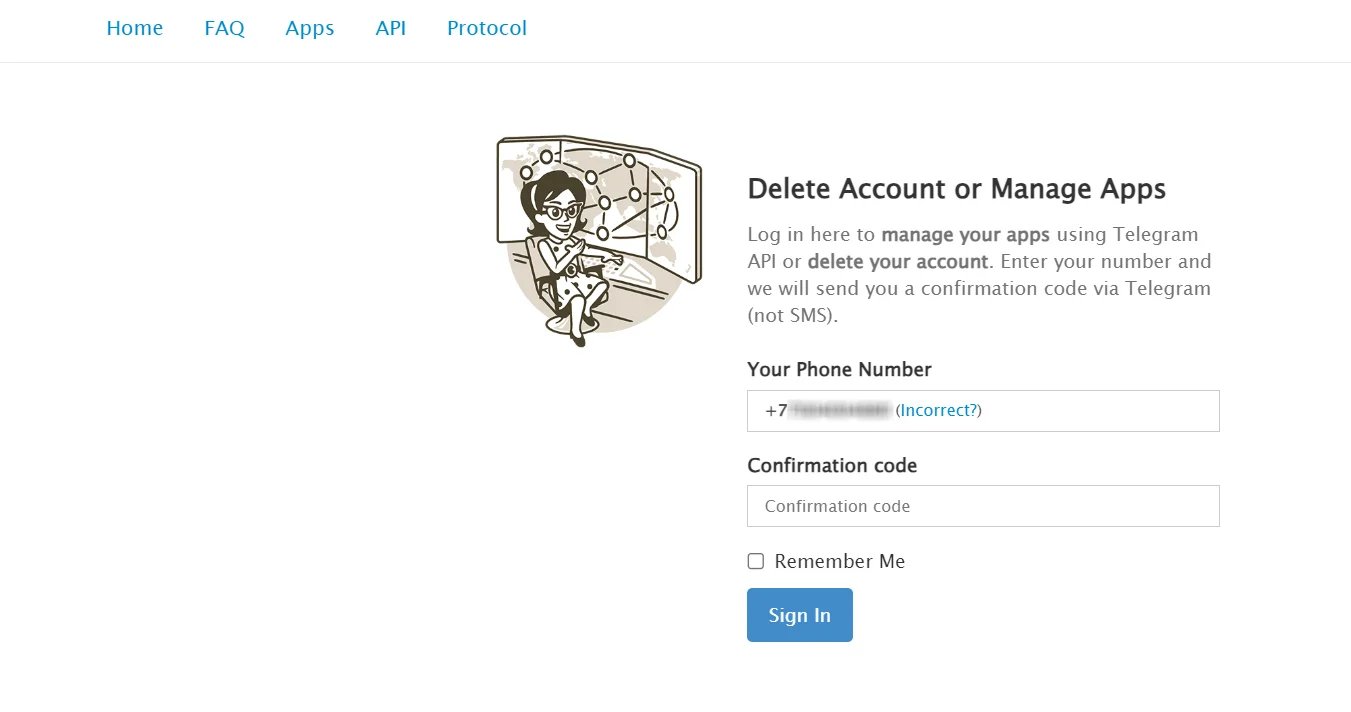Click bold 'delete your account' text
Image resolution: width=1351 pixels, height=712 pixels.
[x=897, y=262]
